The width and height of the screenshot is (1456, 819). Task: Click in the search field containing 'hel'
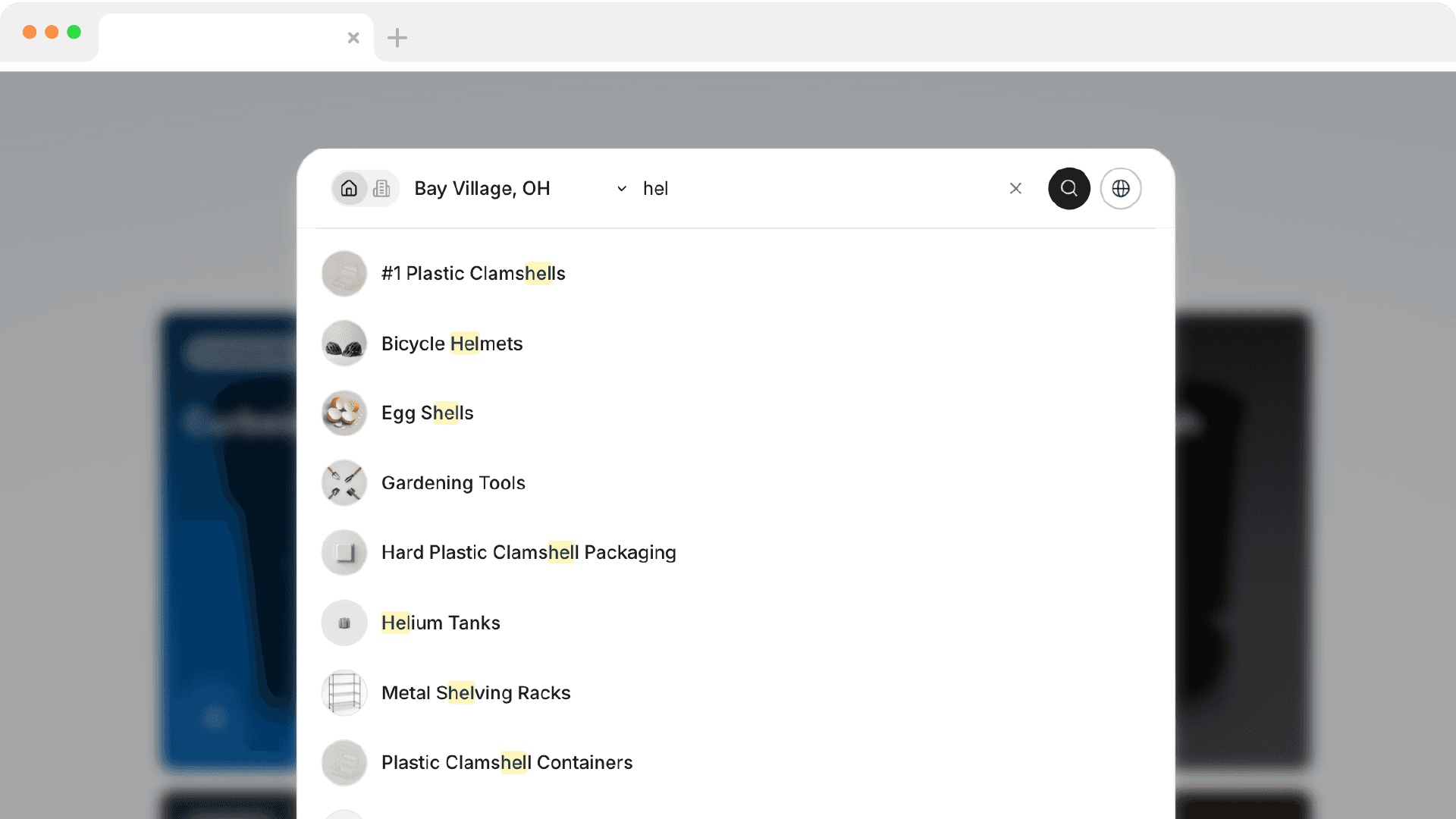pyautogui.click(x=819, y=188)
